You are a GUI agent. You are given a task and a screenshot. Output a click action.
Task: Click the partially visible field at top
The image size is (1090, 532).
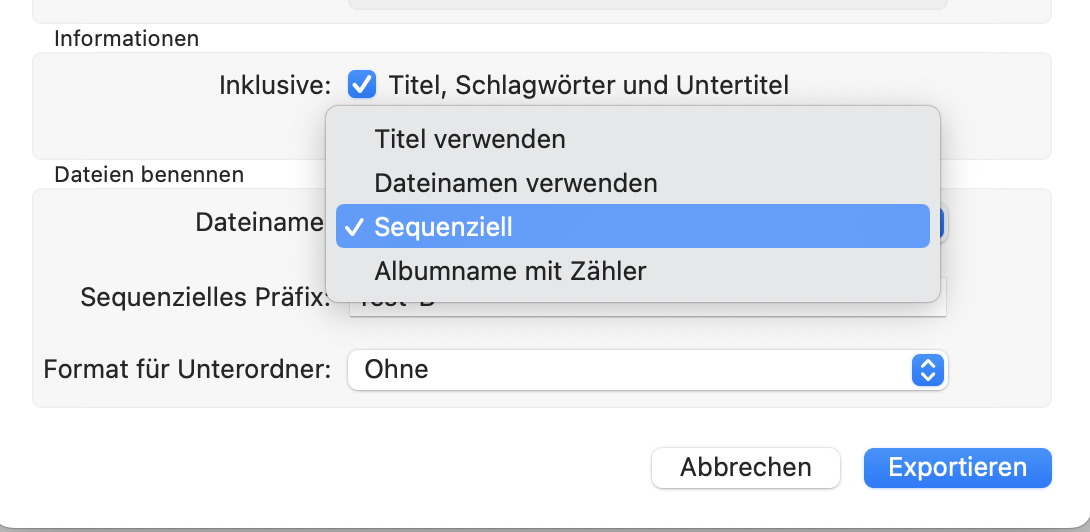(646, 4)
